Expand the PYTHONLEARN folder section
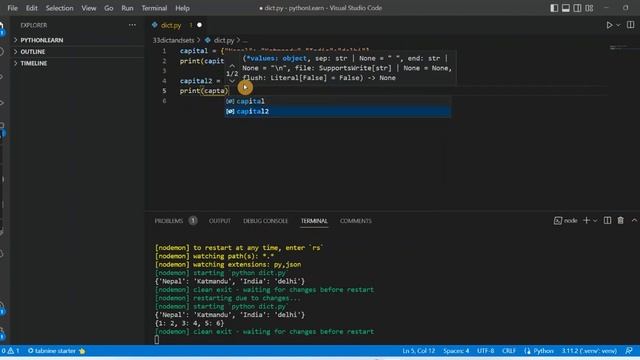 pyautogui.click(x=78, y=40)
